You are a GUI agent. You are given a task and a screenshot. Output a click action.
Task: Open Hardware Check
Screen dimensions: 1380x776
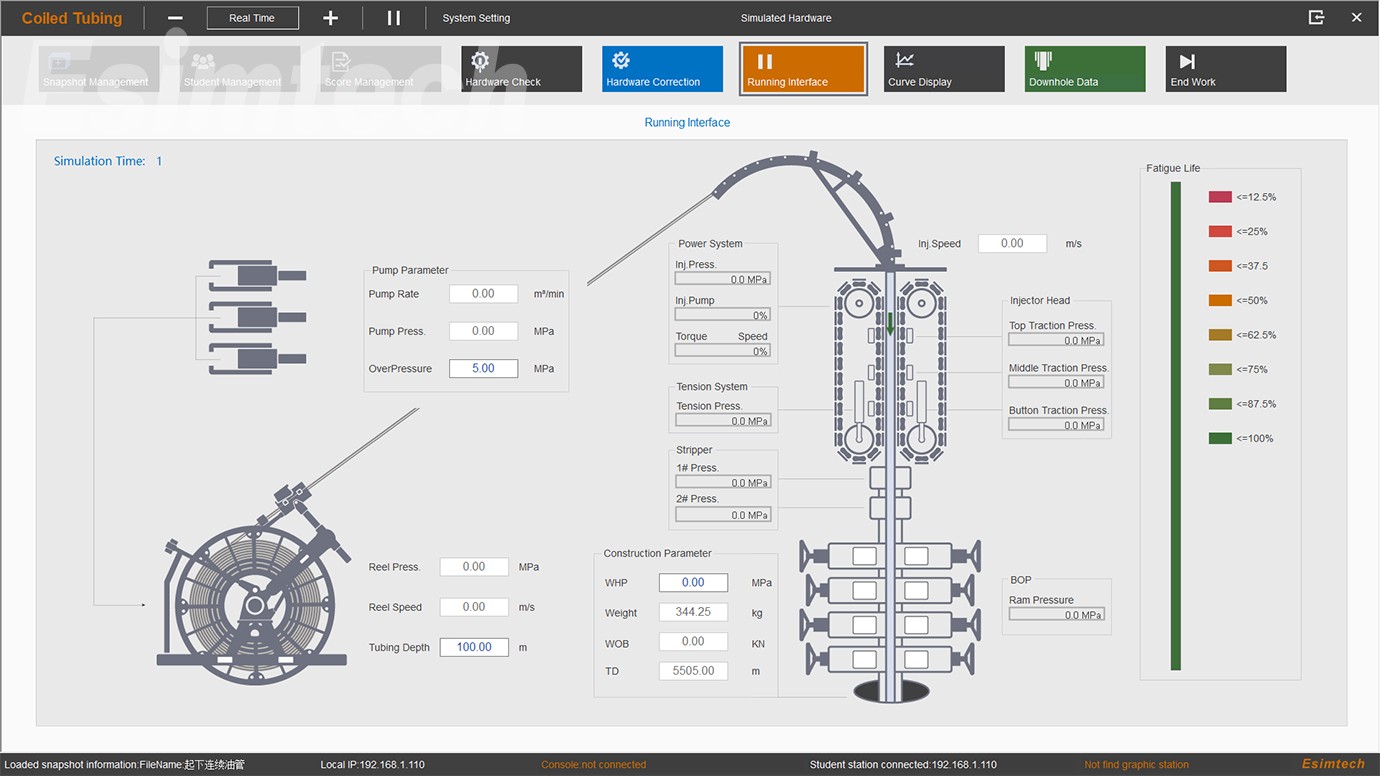(x=522, y=69)
